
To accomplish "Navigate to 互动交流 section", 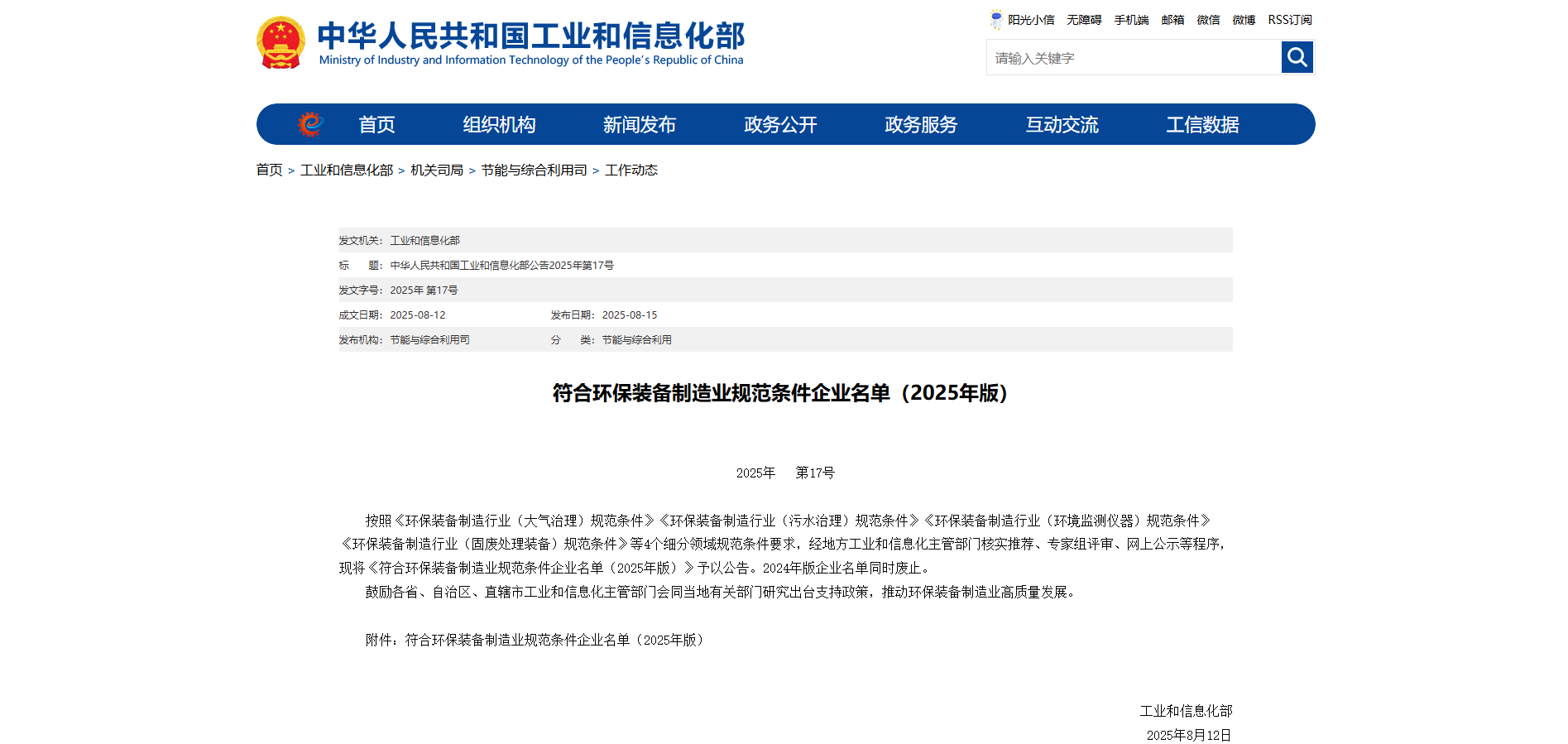I will point(1062,125).
